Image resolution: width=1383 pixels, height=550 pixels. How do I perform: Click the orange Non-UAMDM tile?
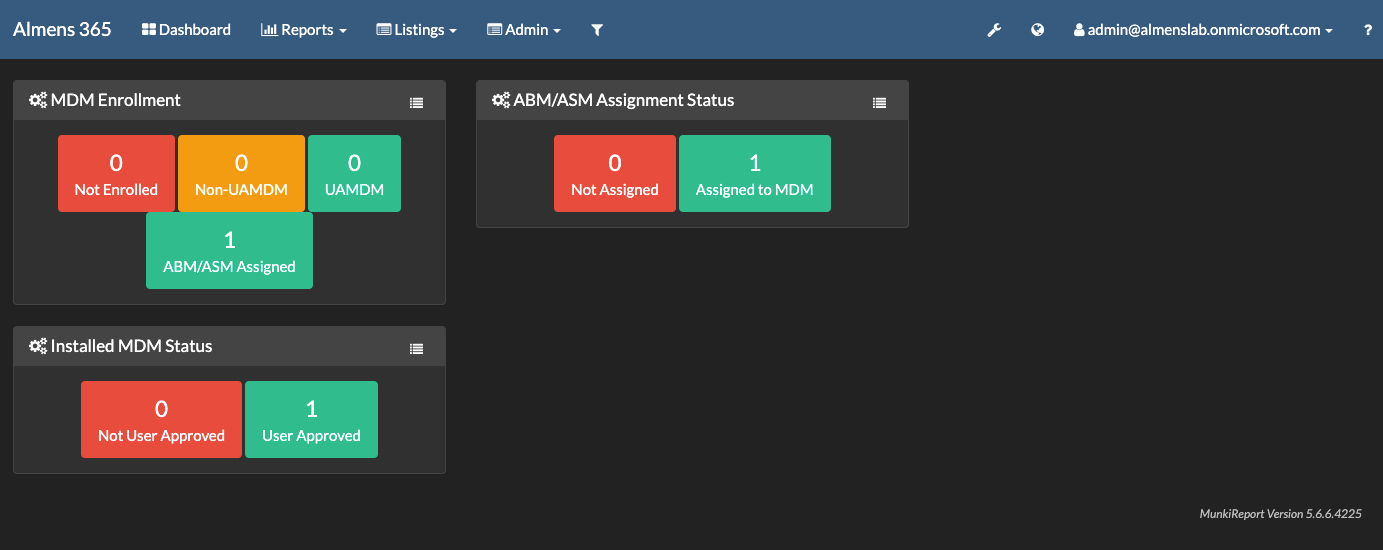[x=241, y=173]
